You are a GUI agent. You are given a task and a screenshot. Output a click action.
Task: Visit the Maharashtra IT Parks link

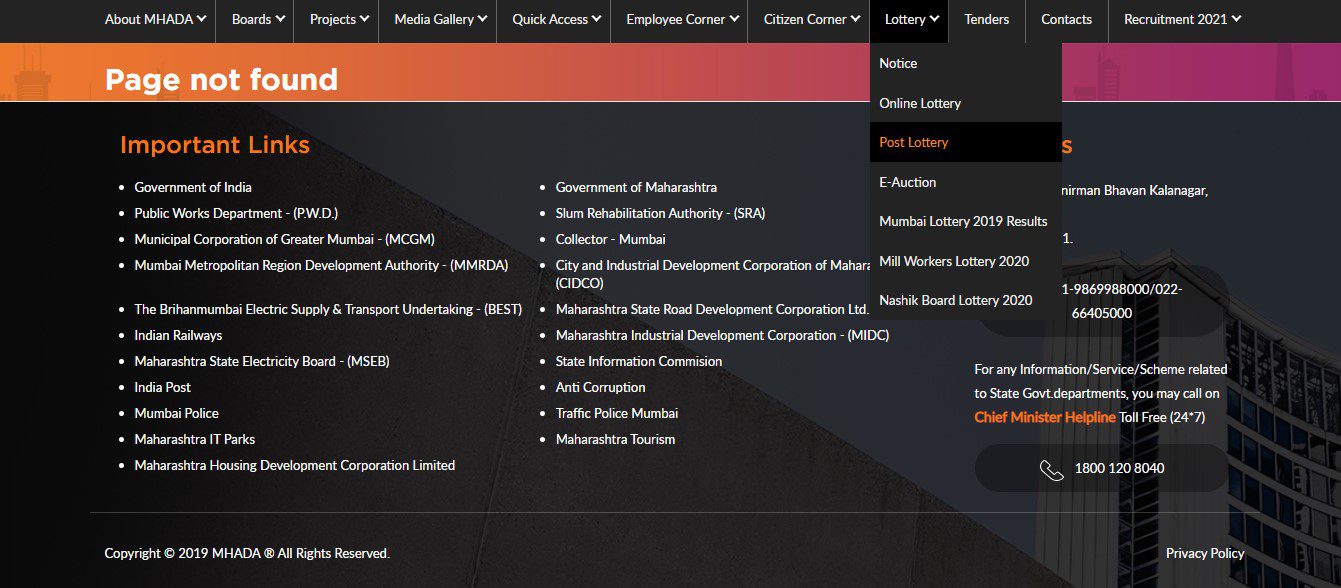click(195, 439)
